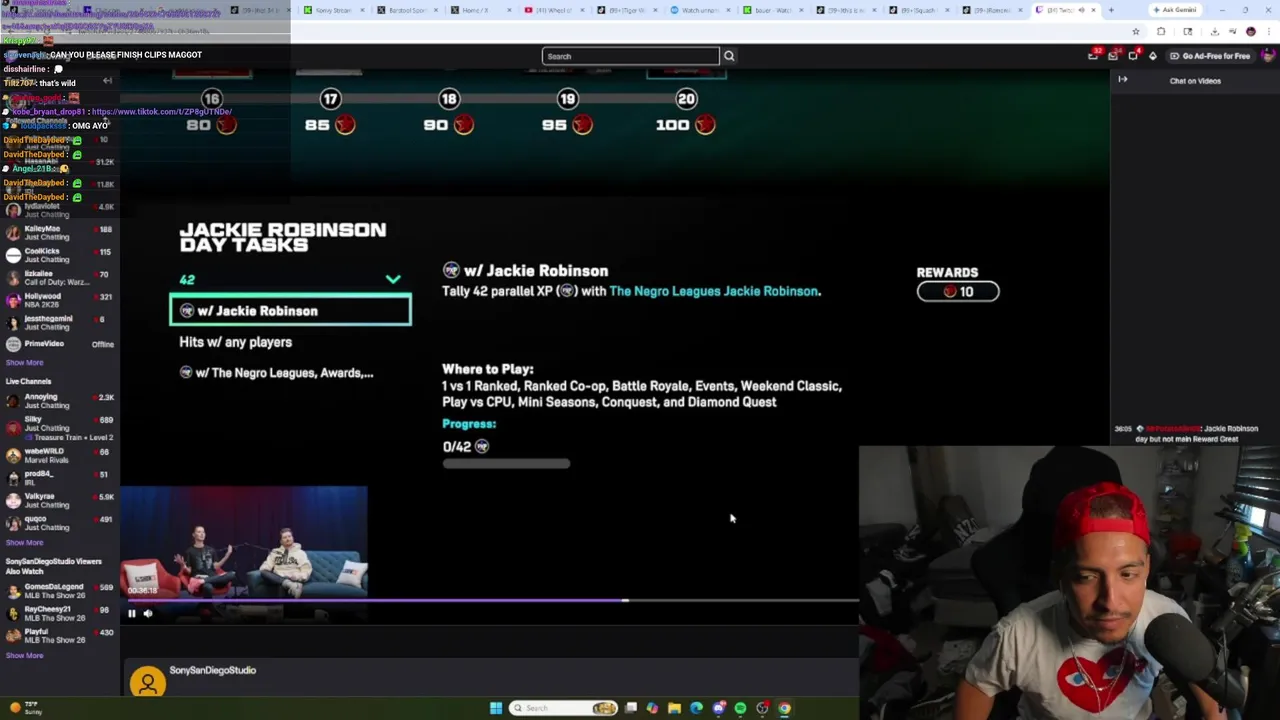Collapse the Twitch left sidebar arrow
This screenshot has height=720, width=1280.
coord(107,81)
